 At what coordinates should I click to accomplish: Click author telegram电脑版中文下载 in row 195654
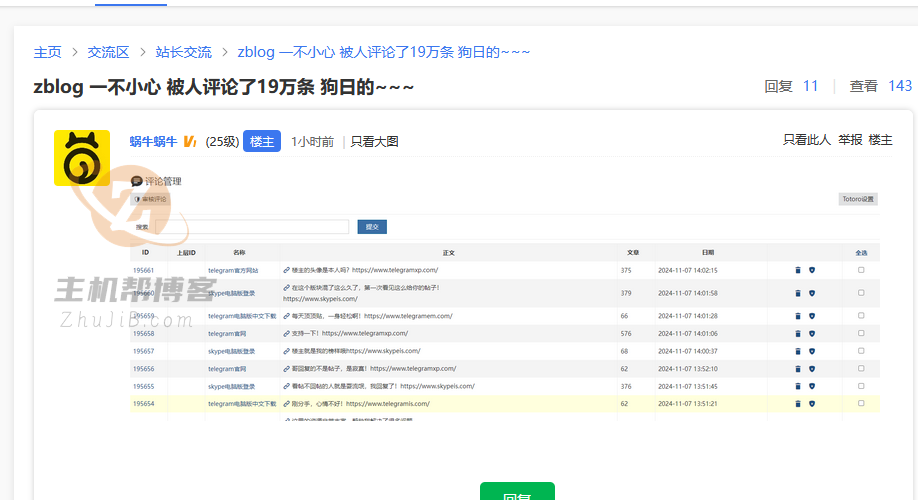tap(242, 403)
